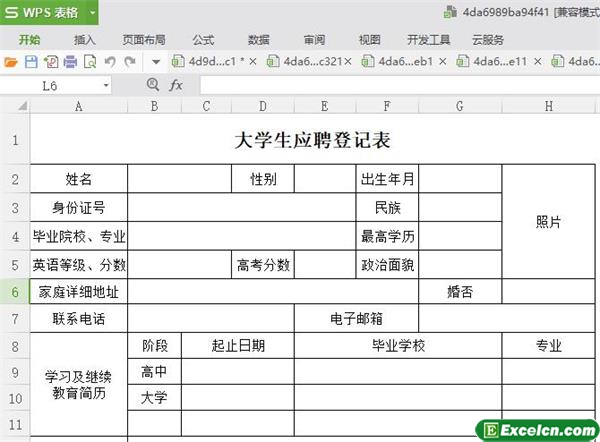Click the 政治面貌 cell
The height and width of the screenshot is (442, 600).
387,265
